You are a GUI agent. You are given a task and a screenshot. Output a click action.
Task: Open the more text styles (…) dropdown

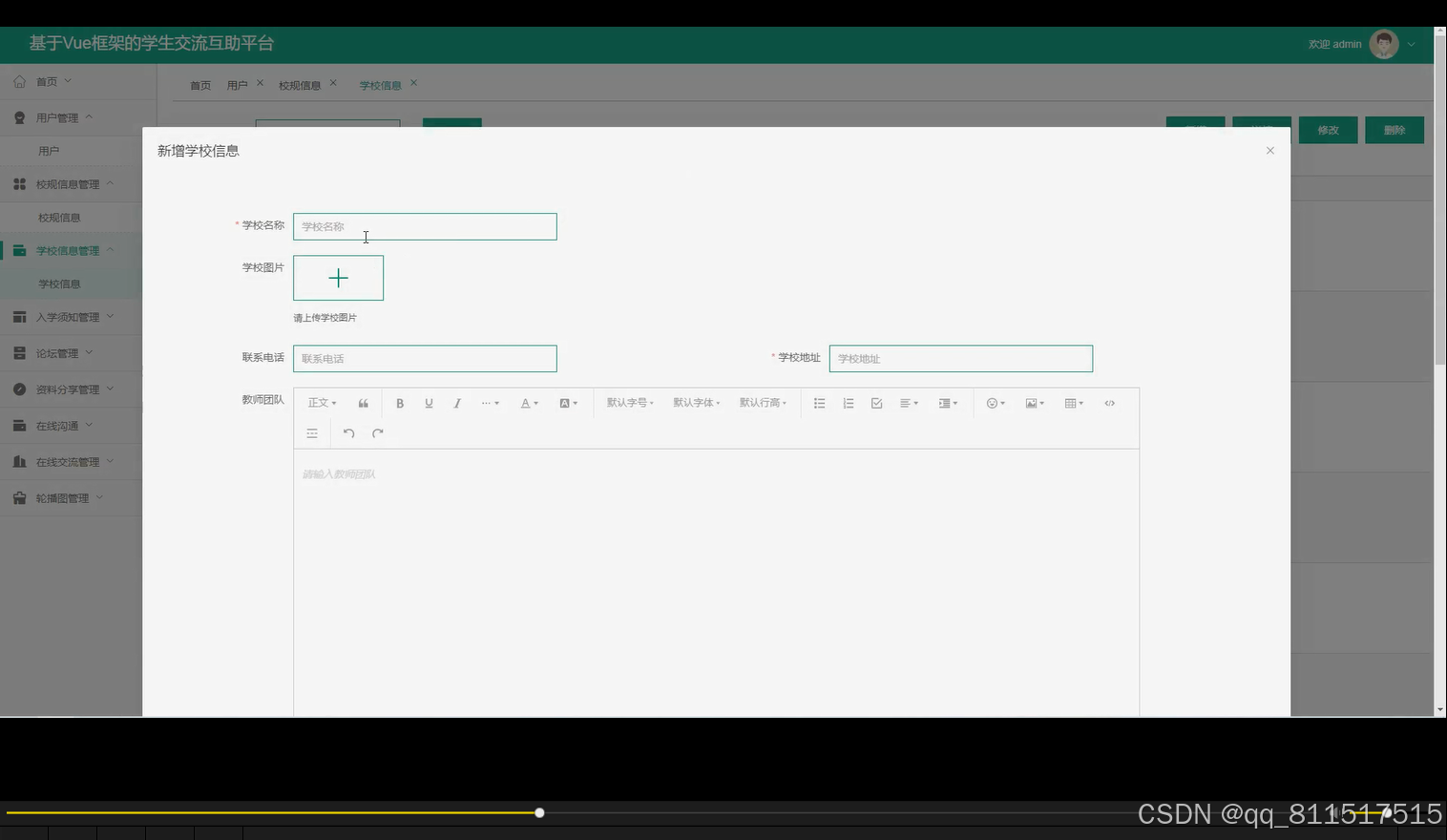tap(490, 404)
